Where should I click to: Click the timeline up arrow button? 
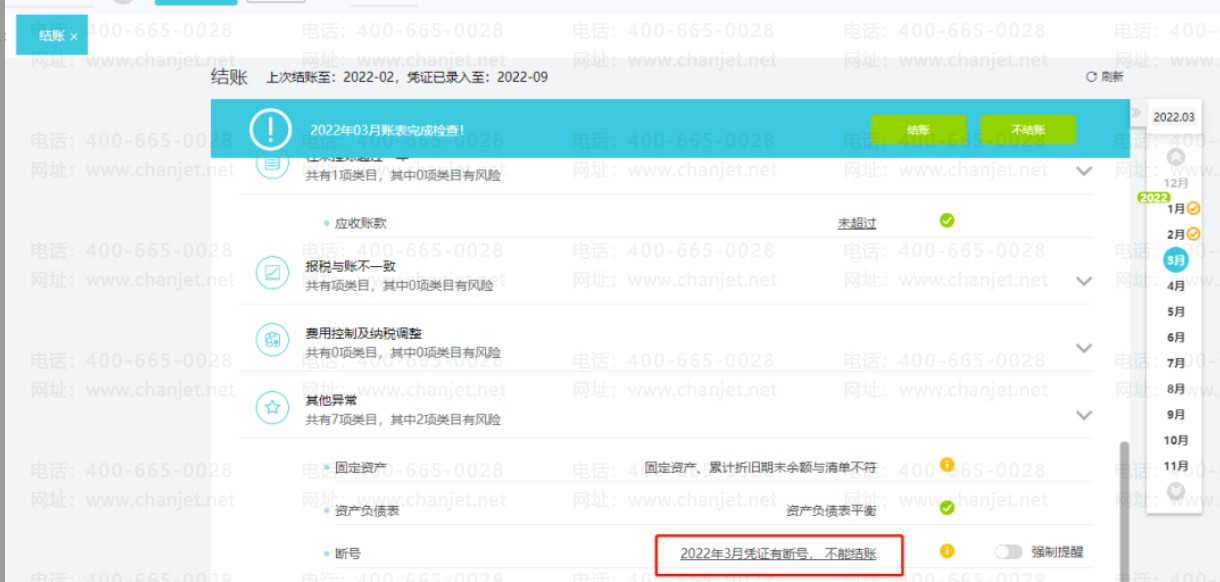[1176, 157]
